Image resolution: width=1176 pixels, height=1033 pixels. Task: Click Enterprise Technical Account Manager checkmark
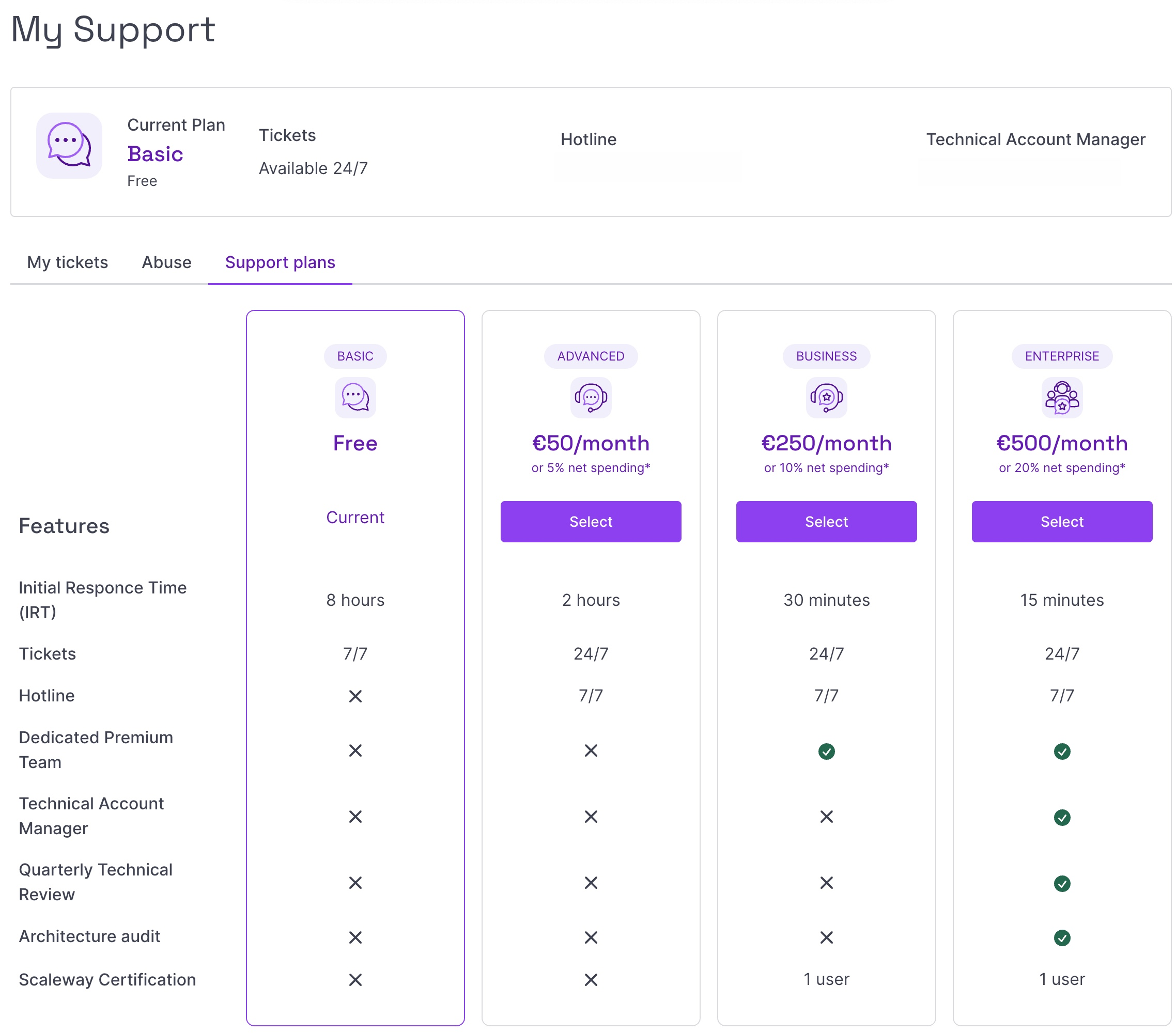coord(1061,817)
